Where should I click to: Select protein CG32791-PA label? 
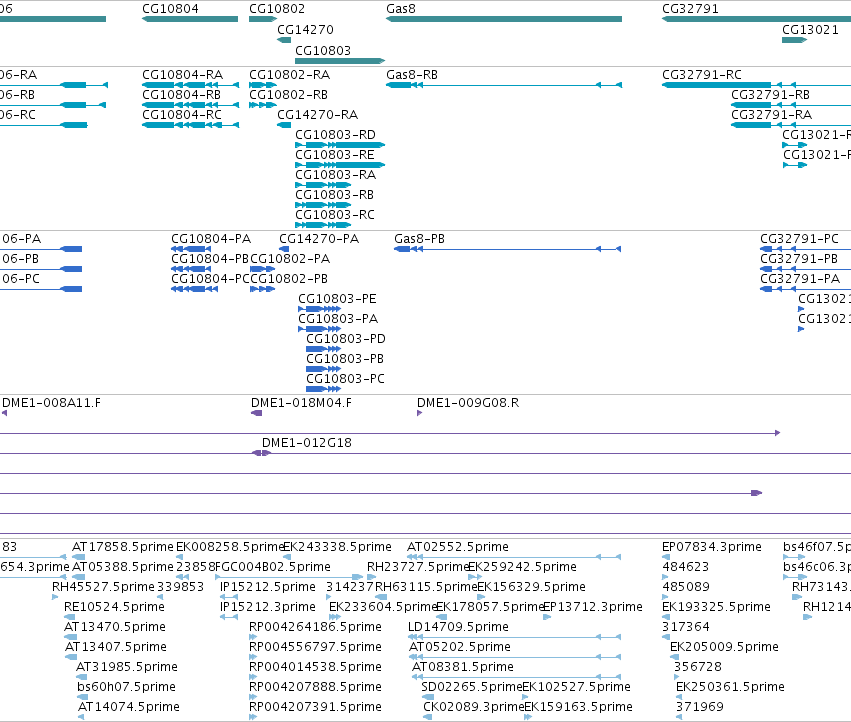[800, 279]
